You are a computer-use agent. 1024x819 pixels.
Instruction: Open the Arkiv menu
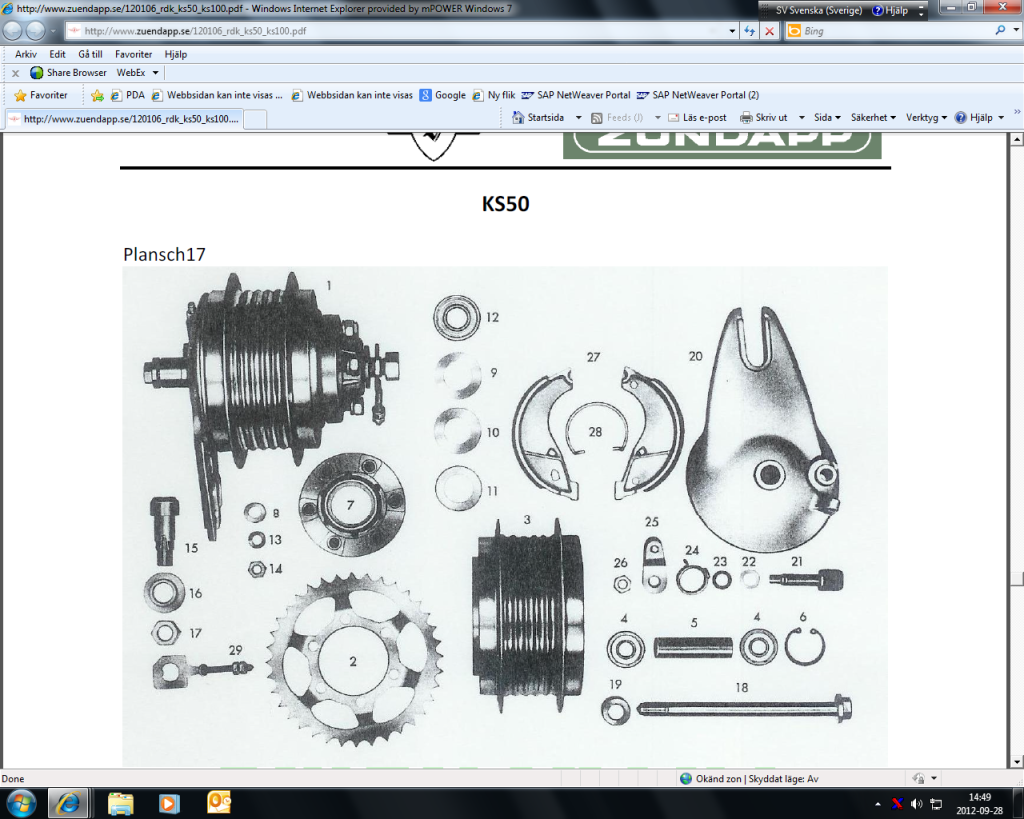tap(26, 54)
